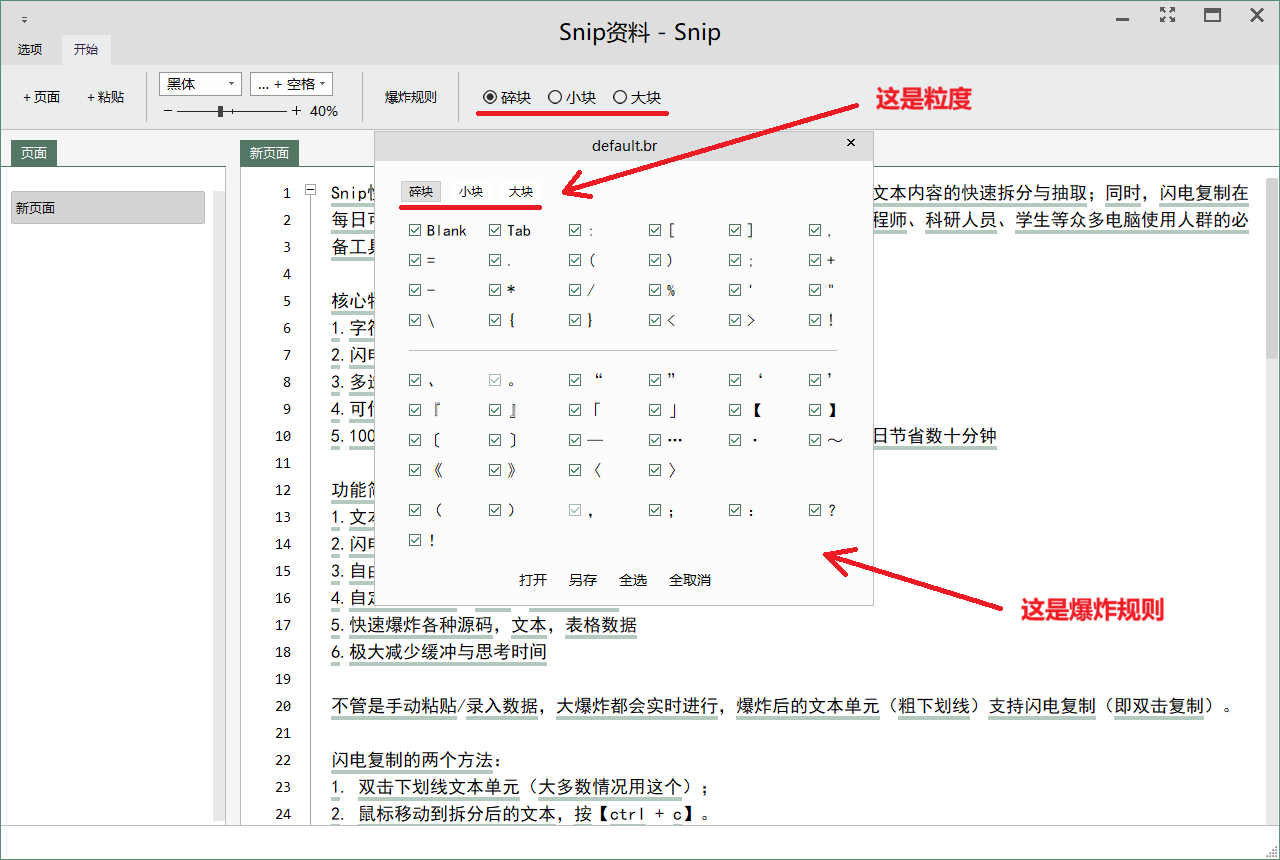Click 全取消 to uncheck all rules
The width and height of the screenshot is (1280, 860).
tap(690, 580)
